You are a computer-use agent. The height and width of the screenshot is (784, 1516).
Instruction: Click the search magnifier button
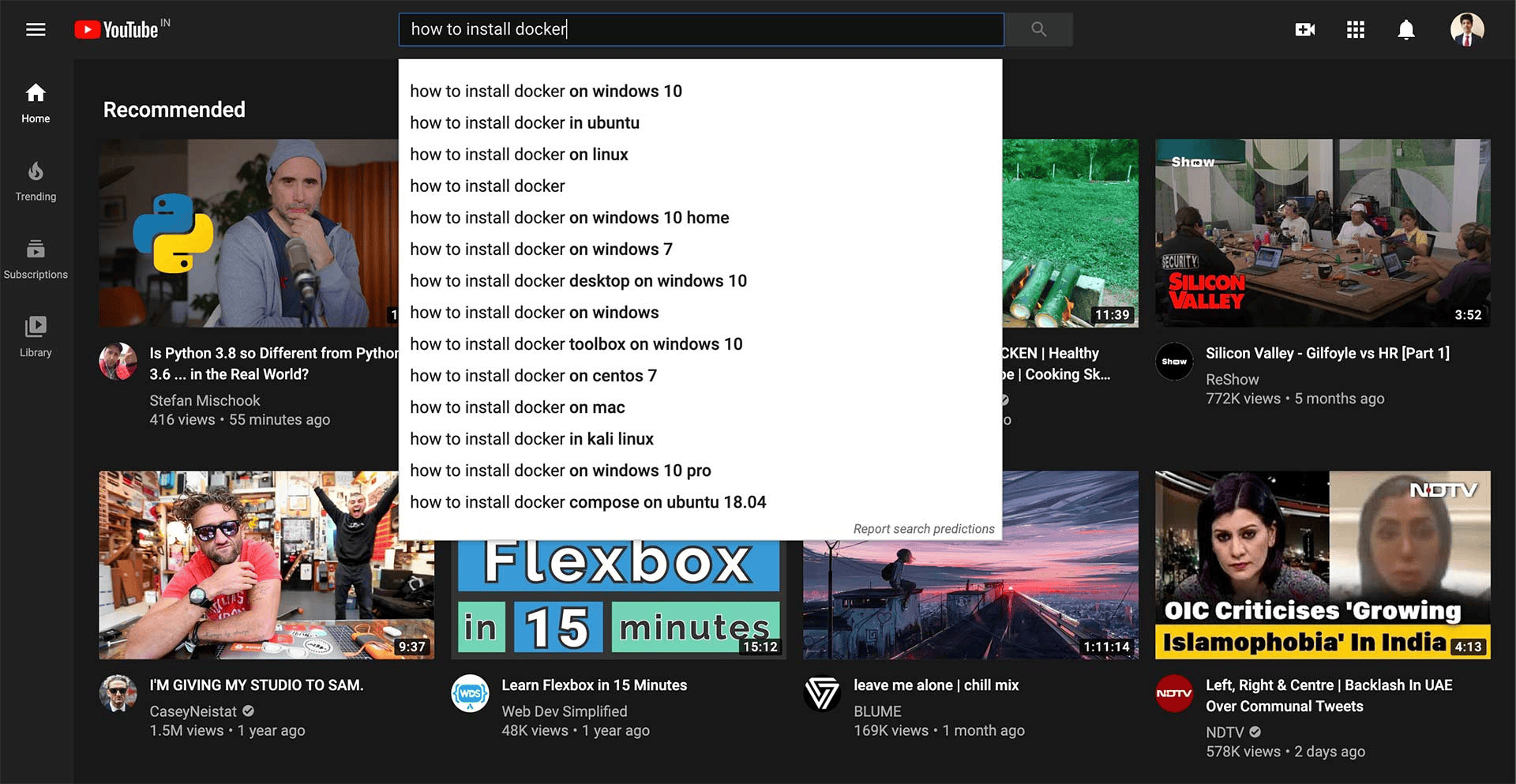point(1038,29)
